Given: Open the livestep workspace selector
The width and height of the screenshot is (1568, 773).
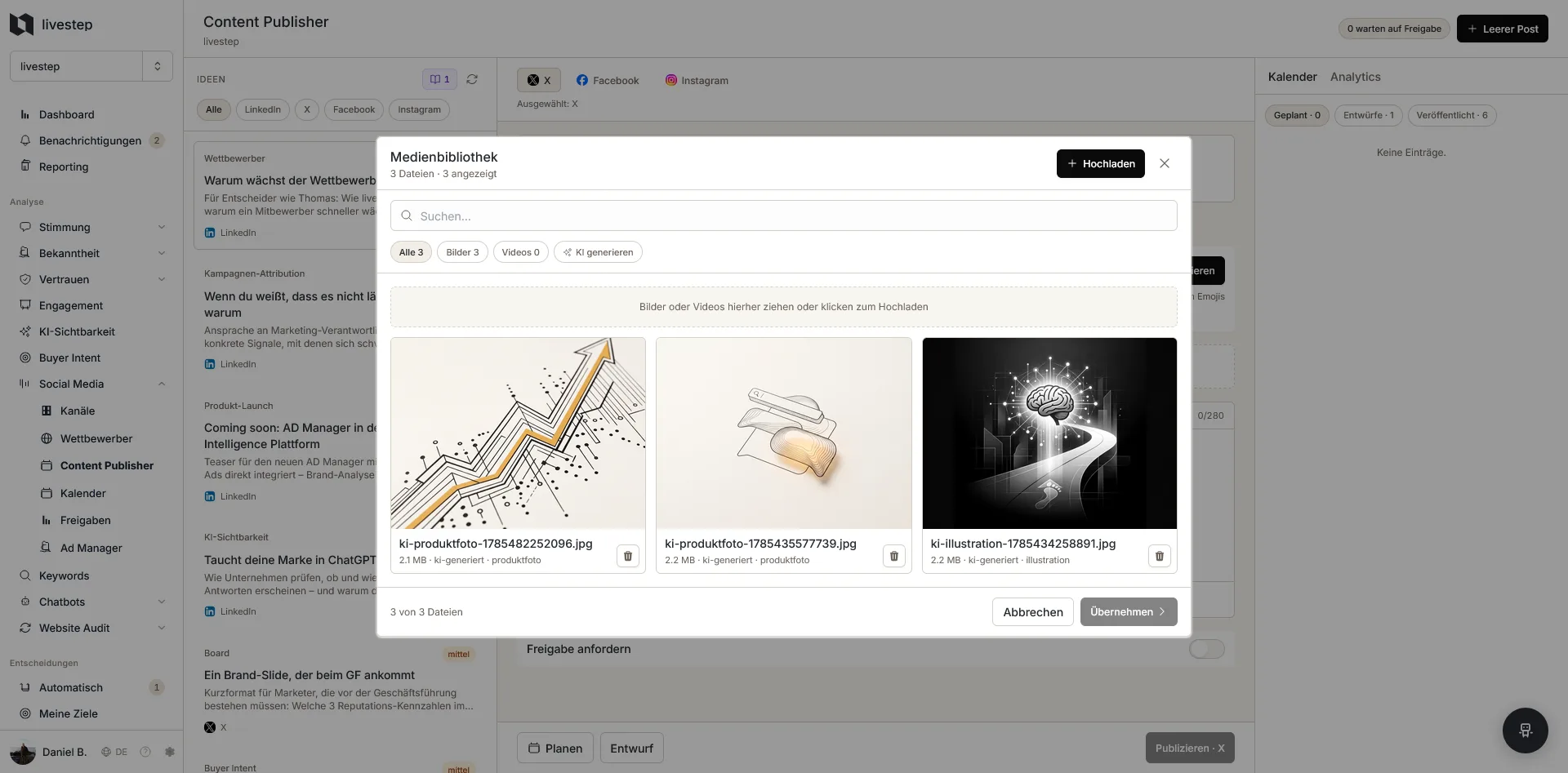Looking at the screenshot, I should coord(91,66).
